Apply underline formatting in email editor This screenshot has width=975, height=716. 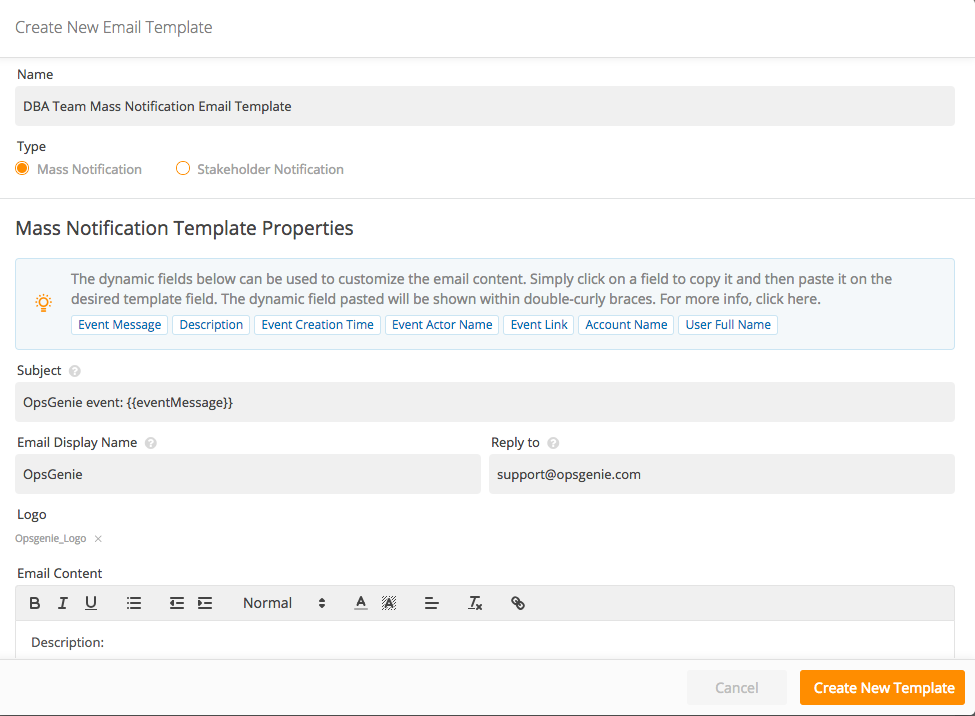click(x=91, y=603)
